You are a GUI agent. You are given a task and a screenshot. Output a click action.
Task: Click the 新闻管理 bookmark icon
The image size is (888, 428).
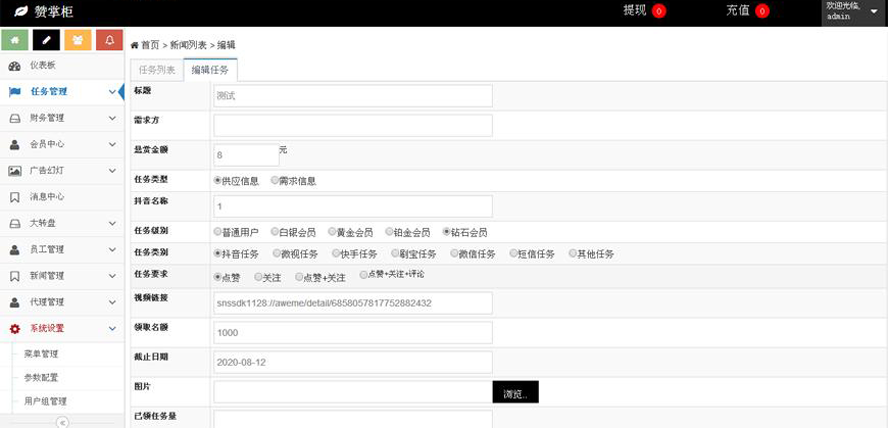[x=15, y=276]
